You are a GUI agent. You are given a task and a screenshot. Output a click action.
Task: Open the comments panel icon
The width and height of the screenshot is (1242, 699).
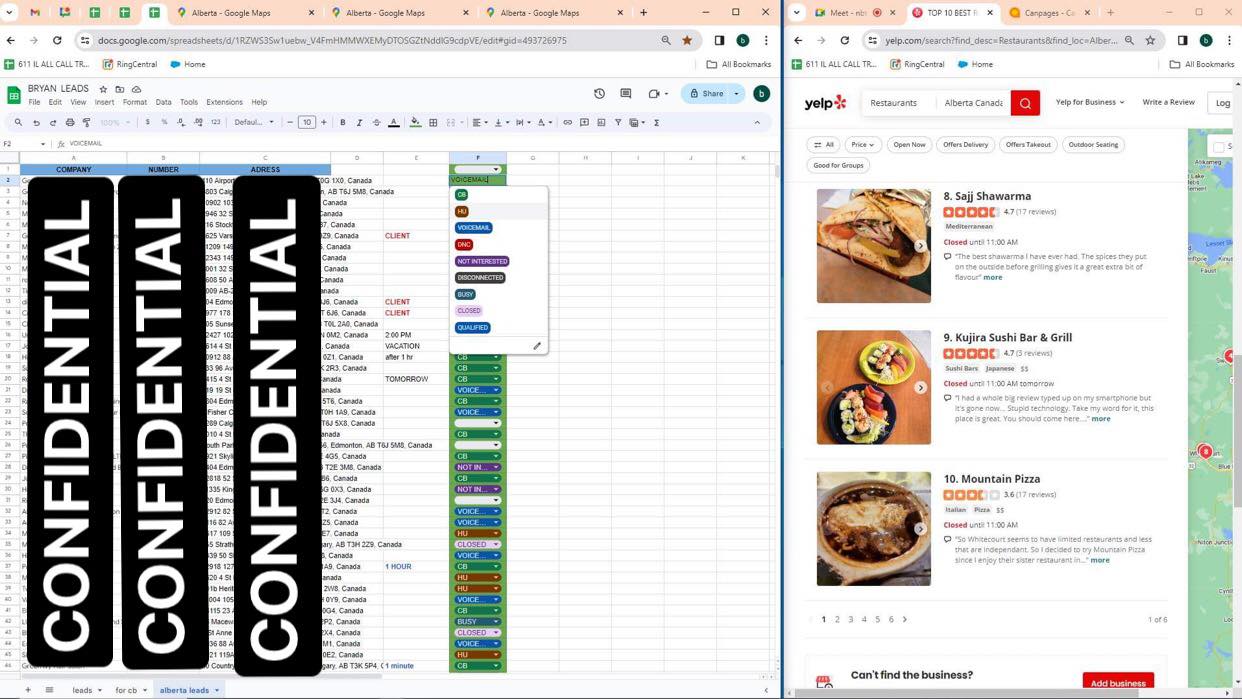click(x=626, y=93)
